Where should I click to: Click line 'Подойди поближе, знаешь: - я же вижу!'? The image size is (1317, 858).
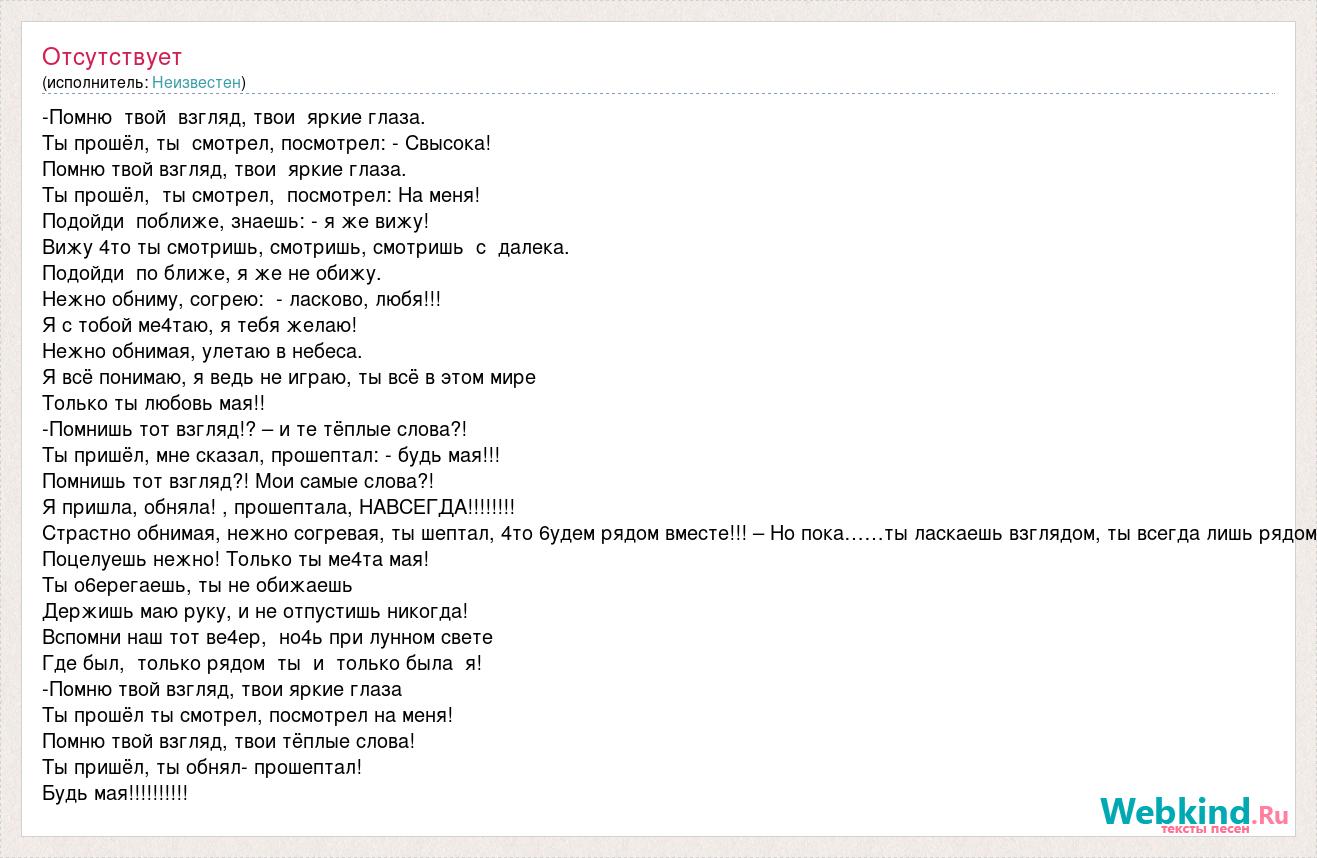[236, 221]
